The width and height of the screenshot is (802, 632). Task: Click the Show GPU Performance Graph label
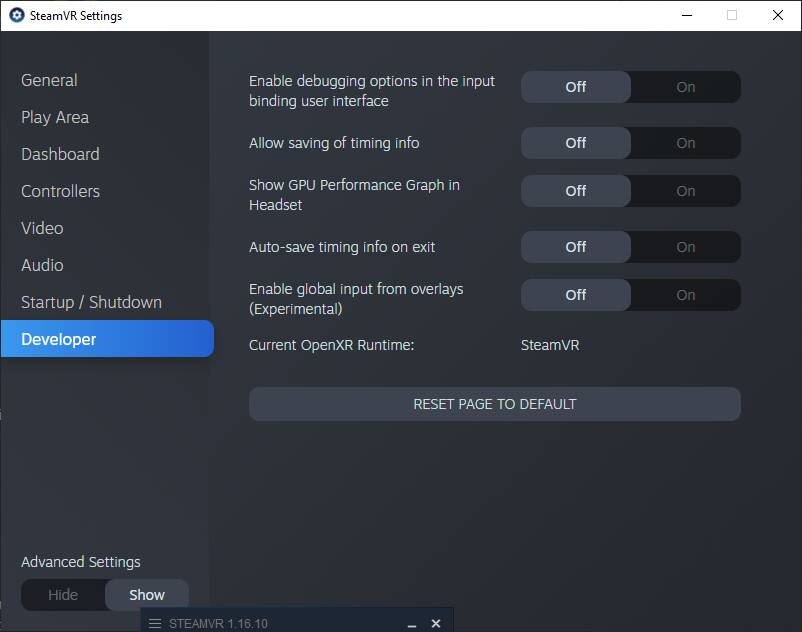[x=354, y=195]
